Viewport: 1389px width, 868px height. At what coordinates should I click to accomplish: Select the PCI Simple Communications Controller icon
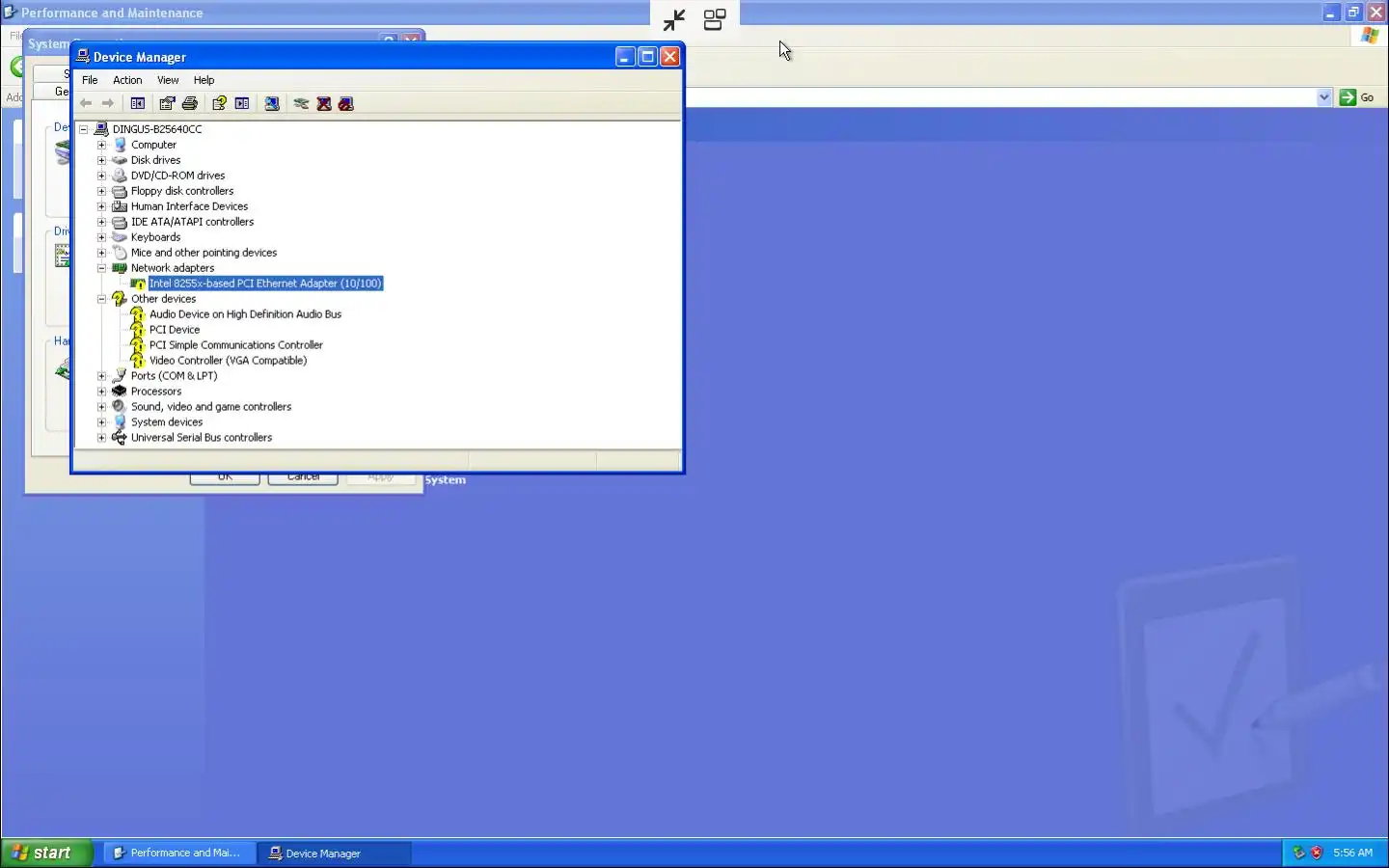coord(138,345)
